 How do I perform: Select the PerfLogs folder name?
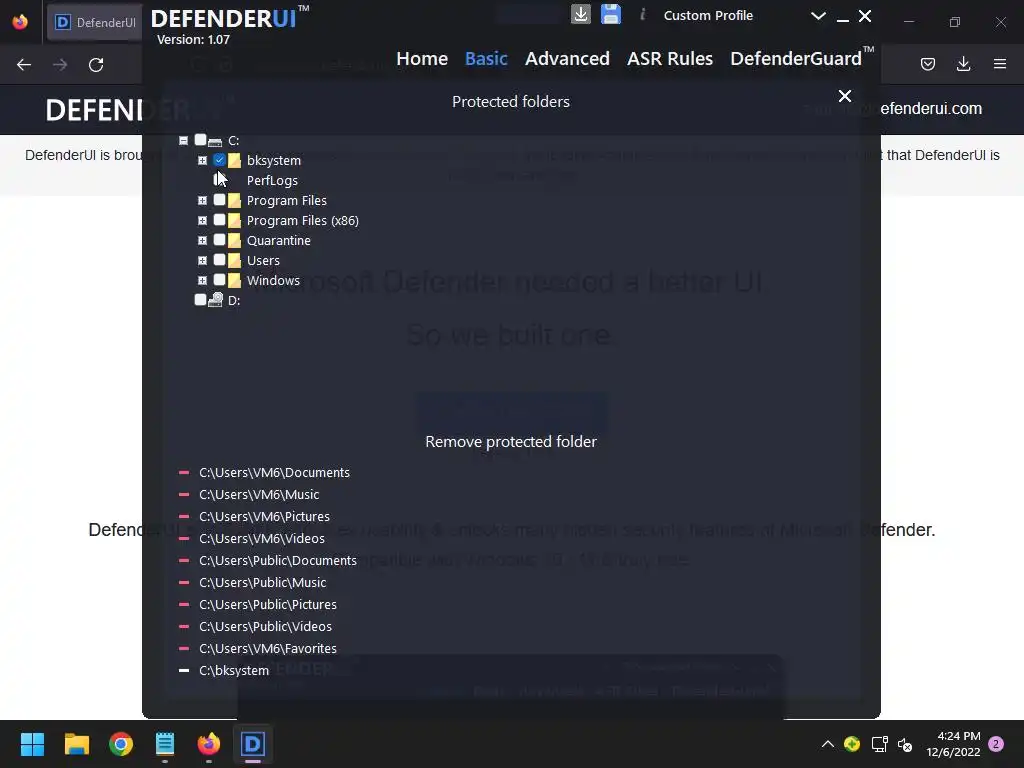click(272, 180)
